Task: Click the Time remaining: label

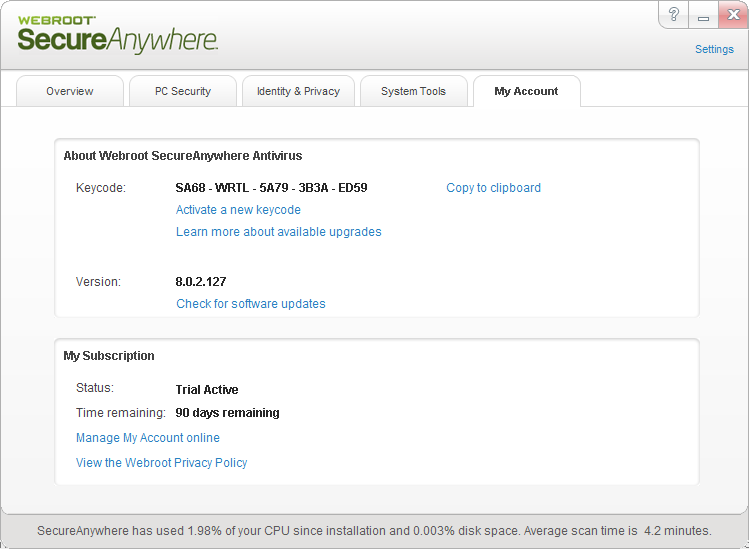Action: coord(121,413)
